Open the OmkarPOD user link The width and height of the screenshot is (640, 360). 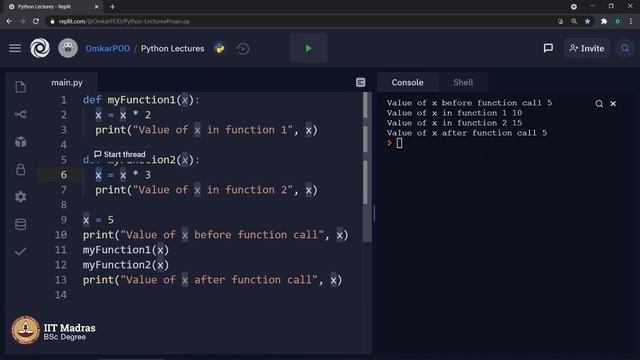[108, 49]
